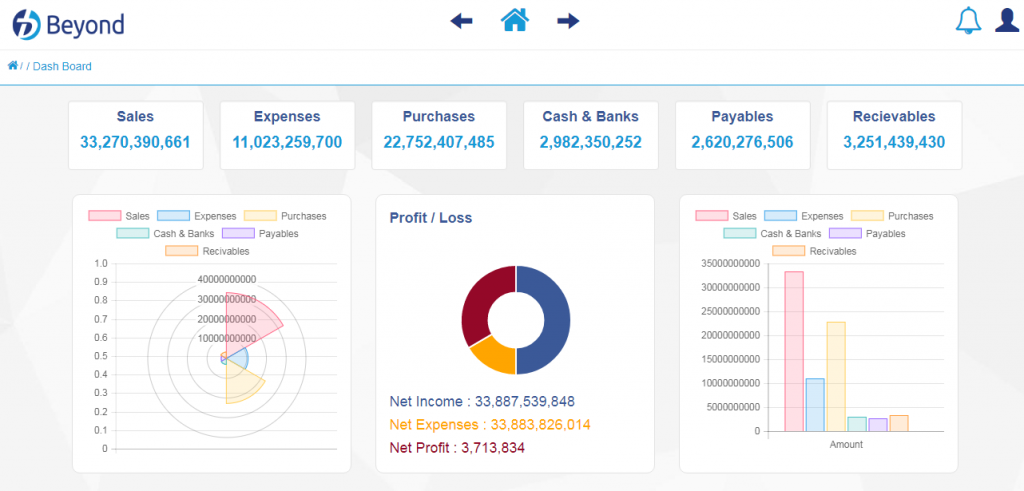The image size is (1024, 491).
Task: Toggle Recivables legend in bar chart
Action: coord(814,251)
